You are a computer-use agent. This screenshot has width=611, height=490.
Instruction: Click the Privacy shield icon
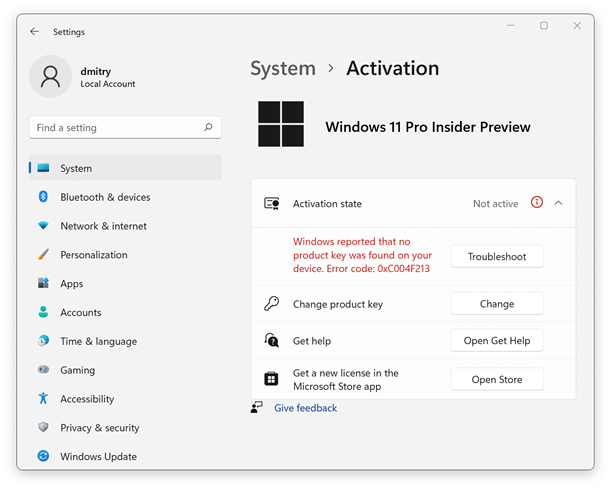43,427
